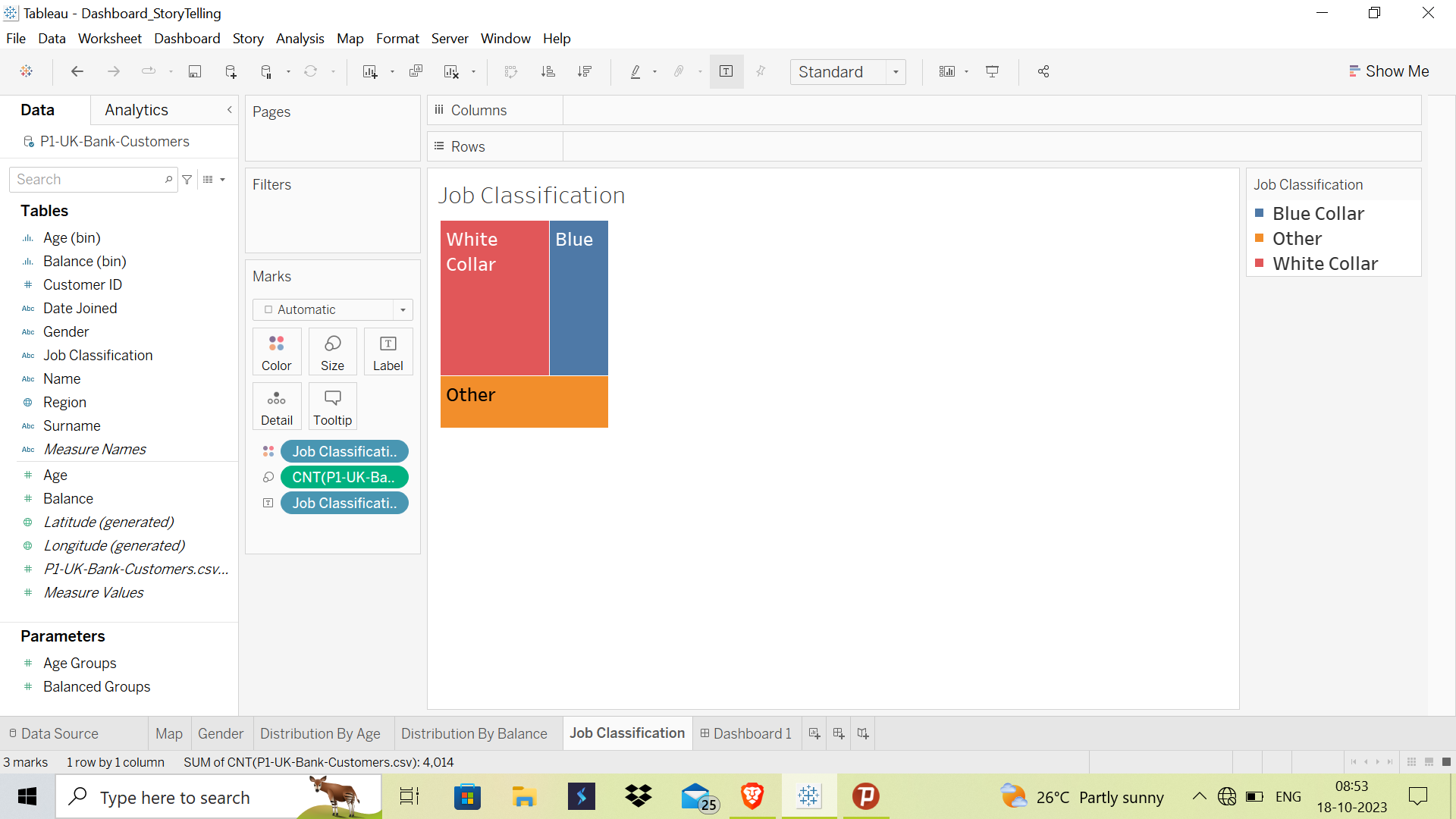This screenshot has height=819, width=1456.
Task: Toggle the highlight tool in the toolbar
Action: [x=637, y=71]
